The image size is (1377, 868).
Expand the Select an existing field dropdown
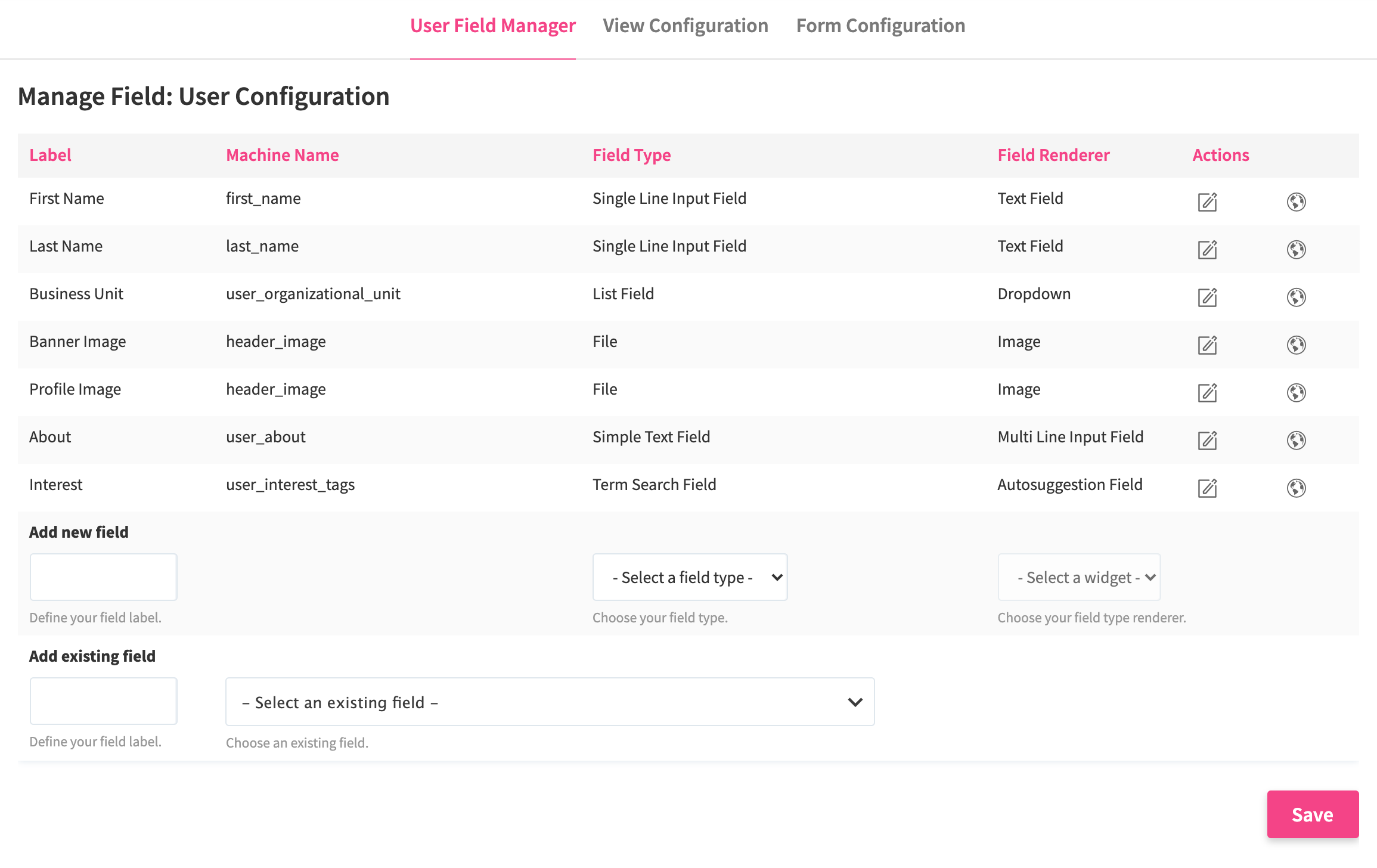pyautogui.click(x=550, y=702)
